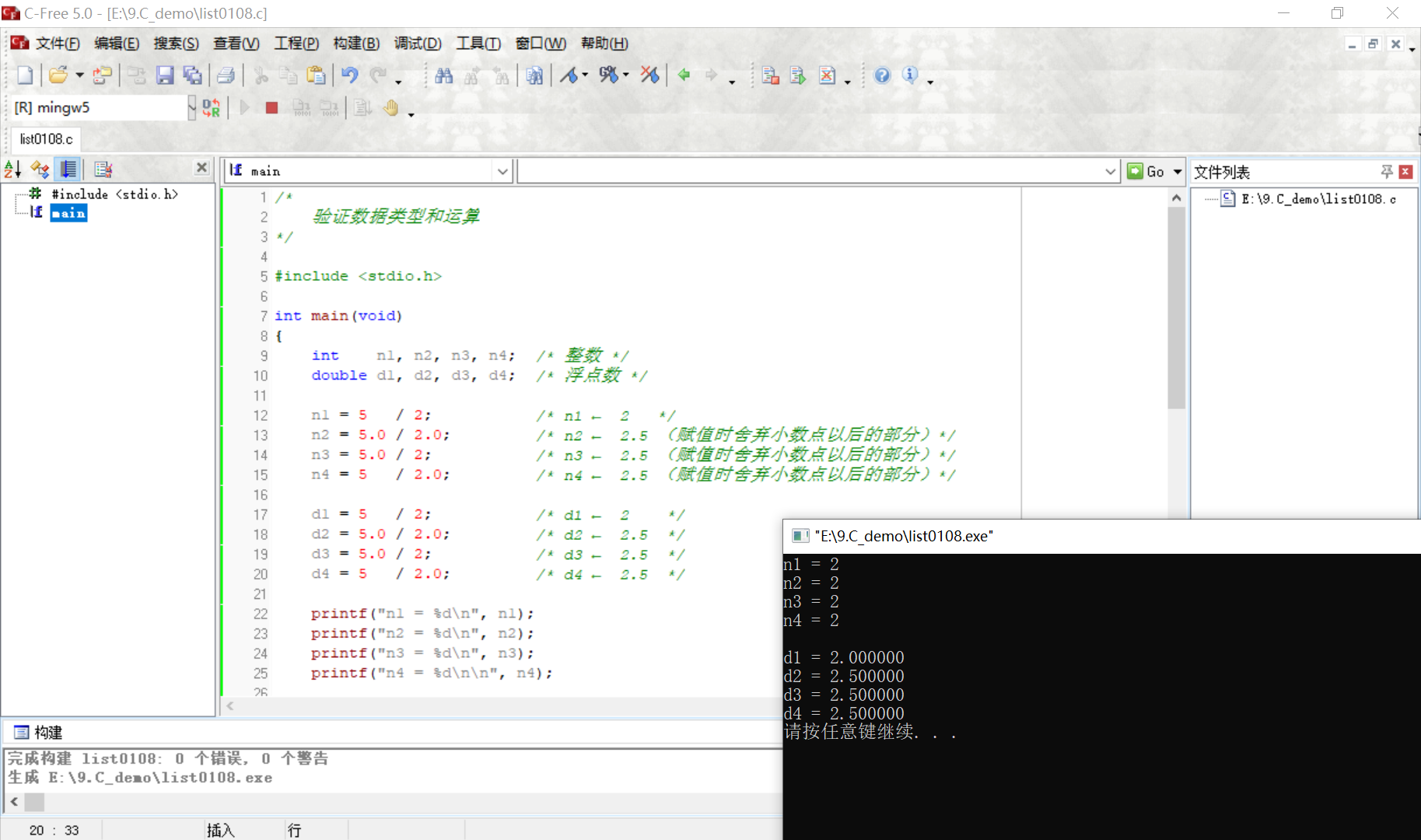The height and width of the screenshot is (840, 1421).
Task: Open Find with the binoculars icon
Action: (444, 75)
